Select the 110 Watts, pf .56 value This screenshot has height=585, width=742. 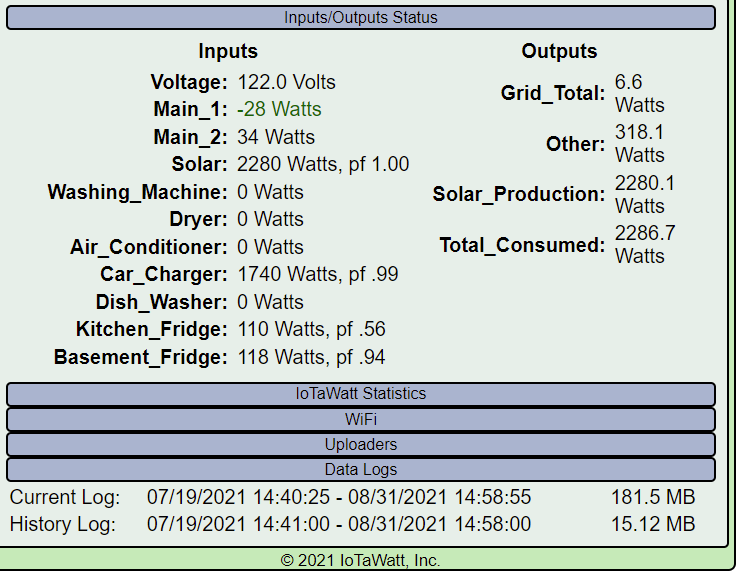[311, 329]
